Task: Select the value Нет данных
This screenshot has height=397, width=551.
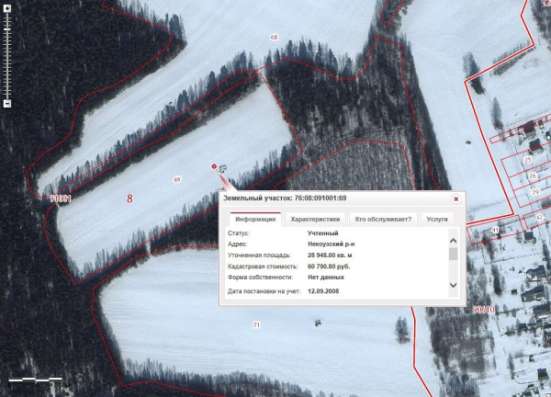Action: [326, 277]
